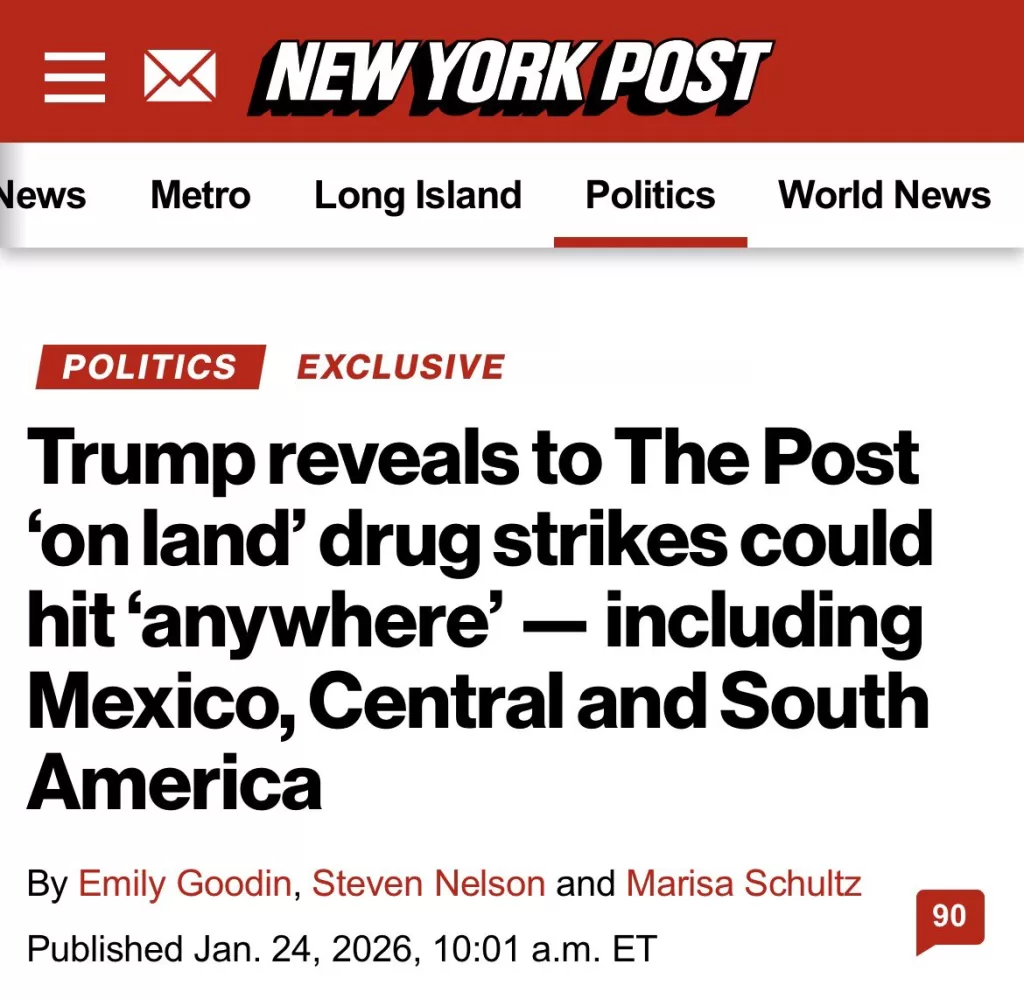Switch to the partially visible News tab
The height and width of the screenshot is (999, 1024).
pyautogui.click(x=42, y=194)
